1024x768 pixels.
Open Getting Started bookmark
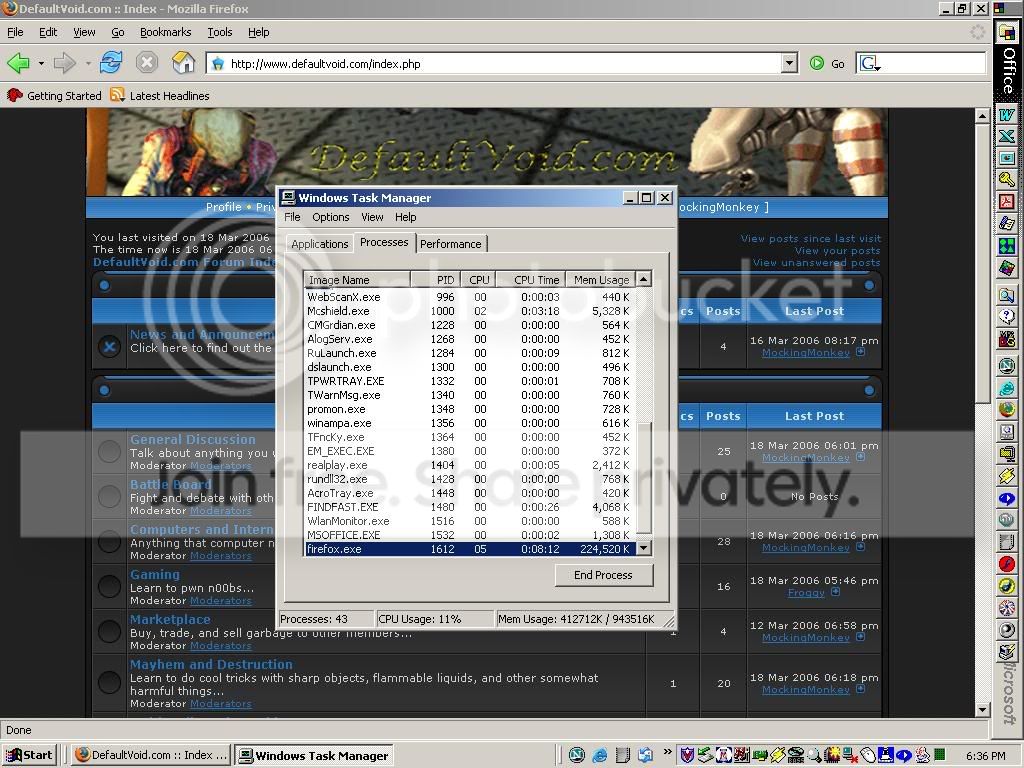[54, 95]
